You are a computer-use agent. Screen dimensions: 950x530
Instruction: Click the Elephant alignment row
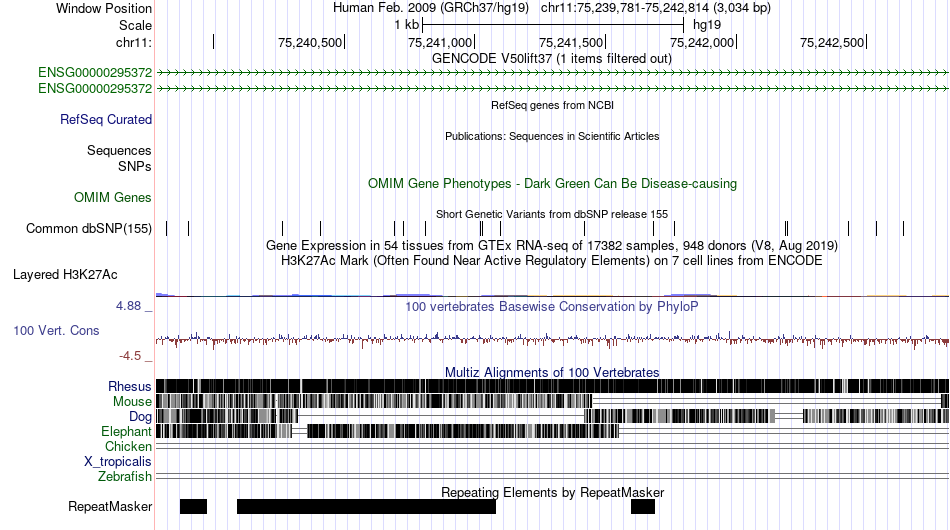(552, 431)
